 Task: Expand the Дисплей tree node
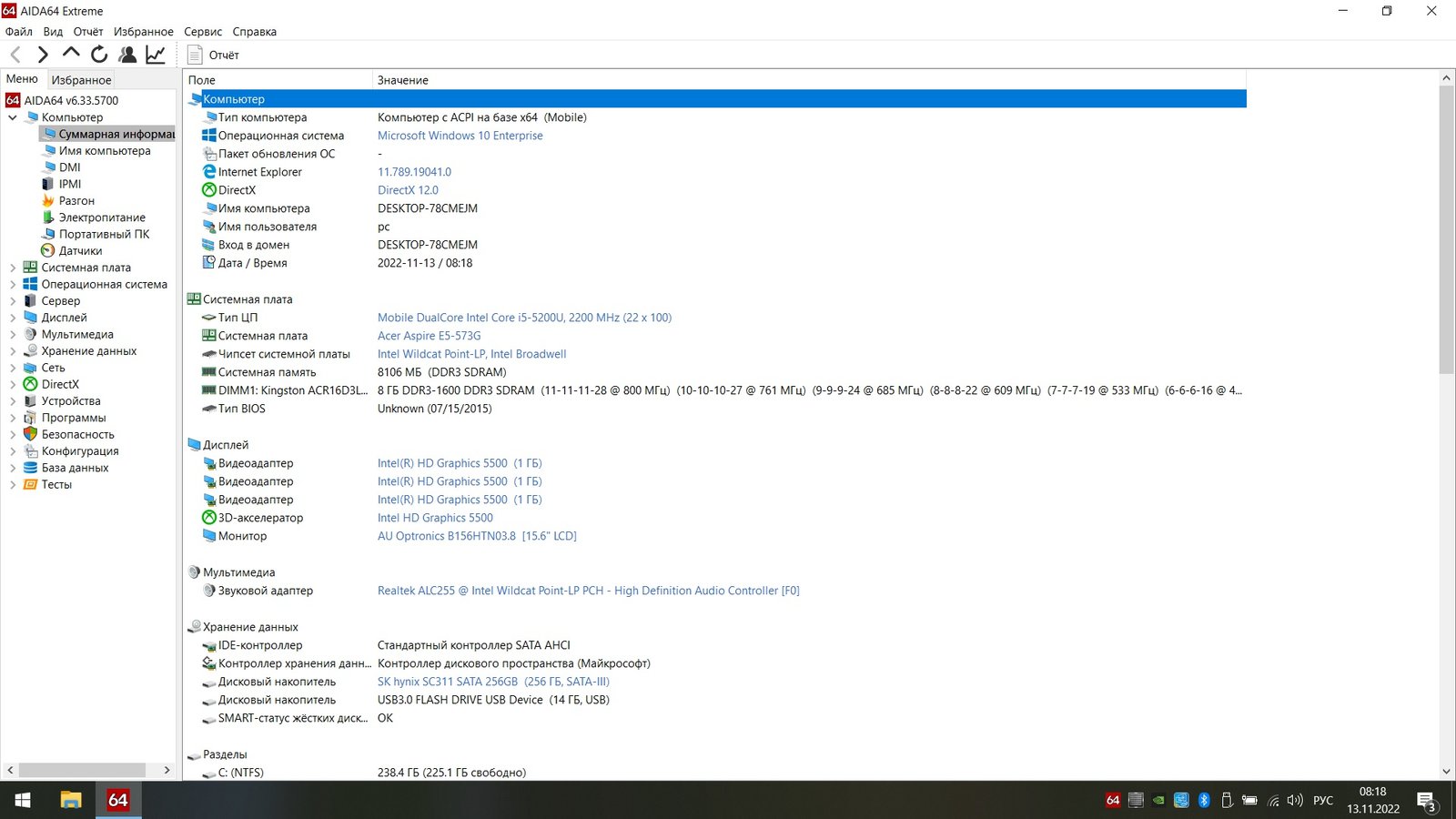[x=13, y=318]
